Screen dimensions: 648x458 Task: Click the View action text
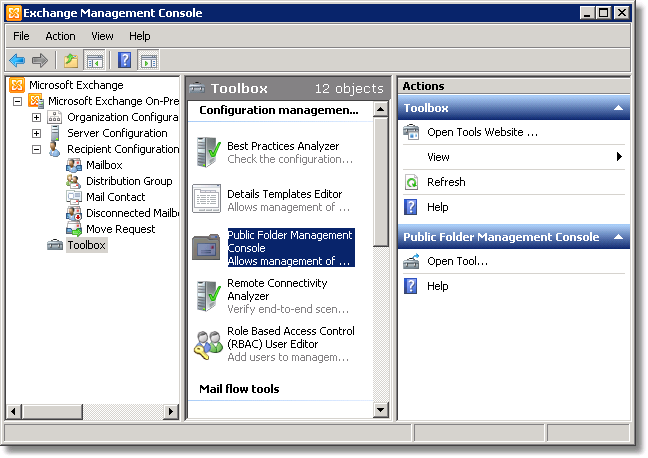click(438, 157)
